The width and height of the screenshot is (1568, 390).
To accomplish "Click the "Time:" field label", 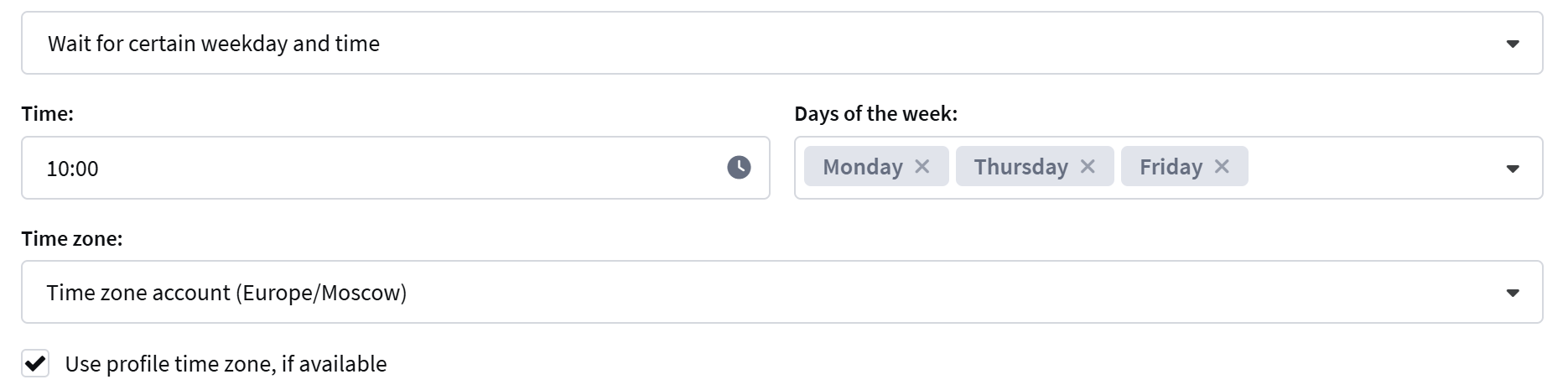I will (48, 114).
